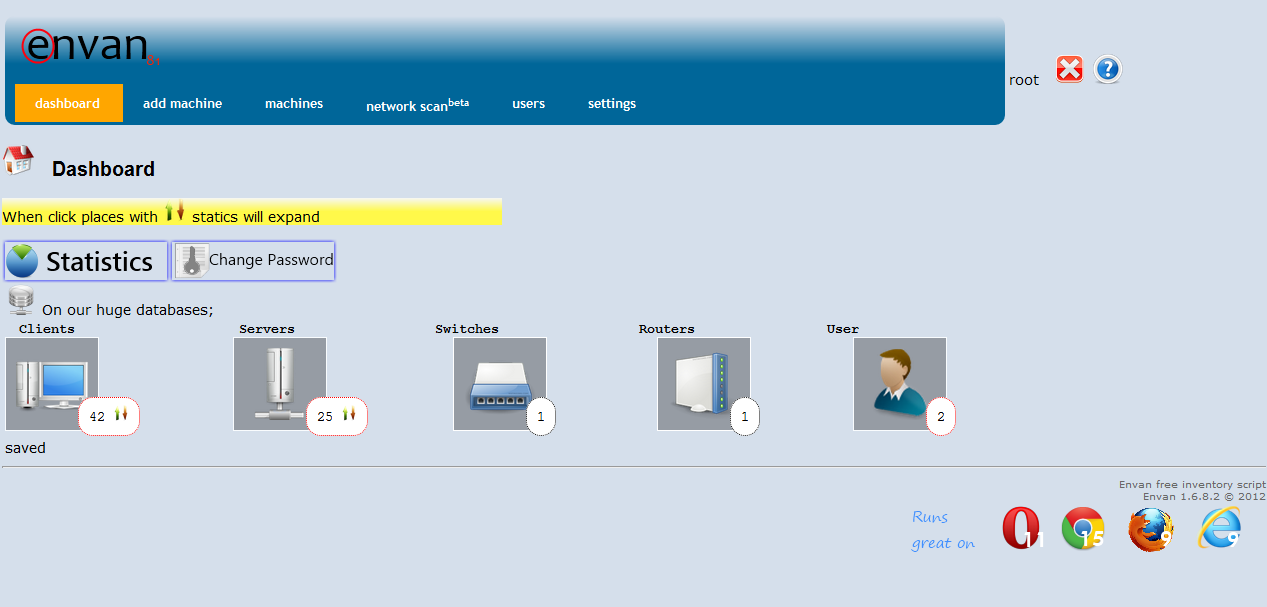The height and width of the screenshot is (607, 1267).
Task: Click the Switches device icon
Action: (500, 383)
